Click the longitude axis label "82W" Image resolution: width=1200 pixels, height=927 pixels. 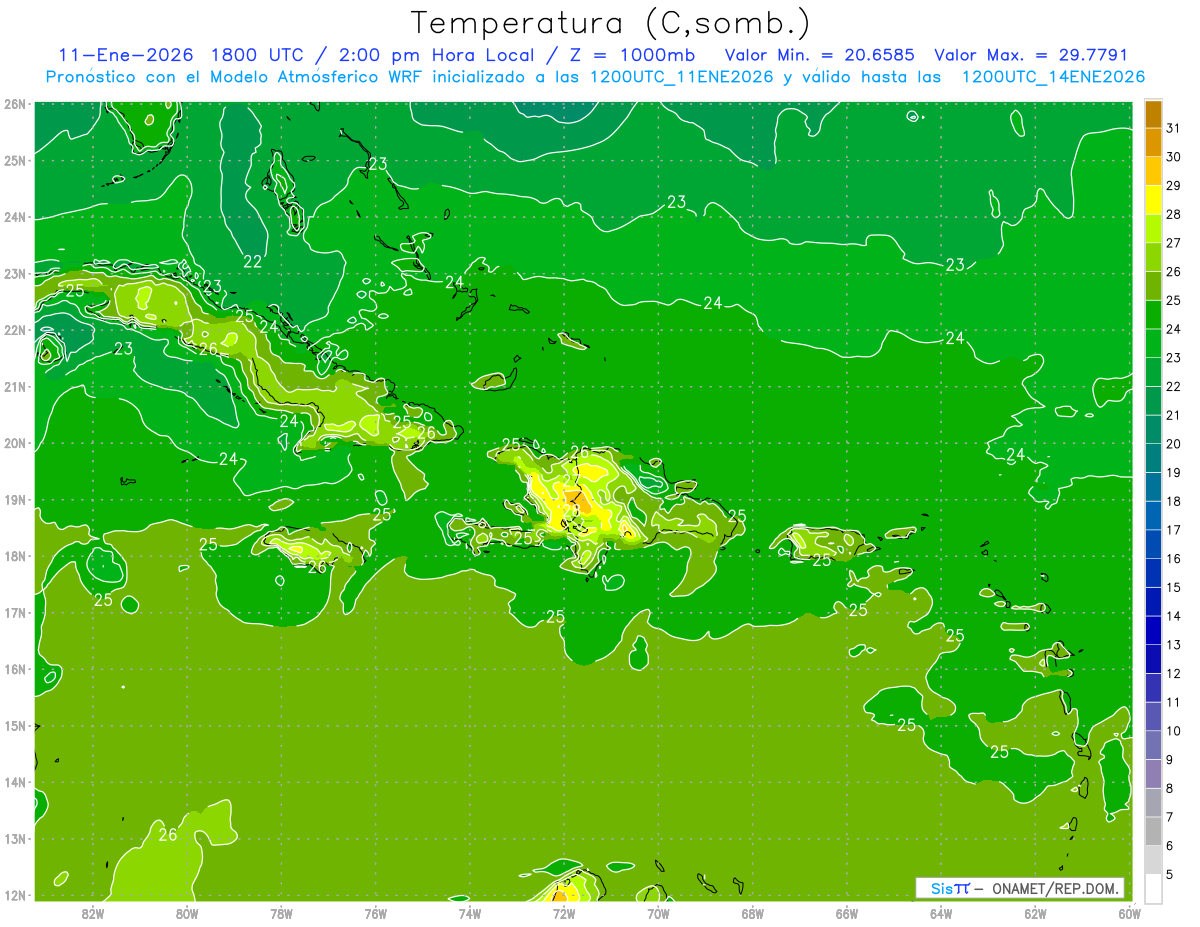pyautogui.click(x=92, y=913)
